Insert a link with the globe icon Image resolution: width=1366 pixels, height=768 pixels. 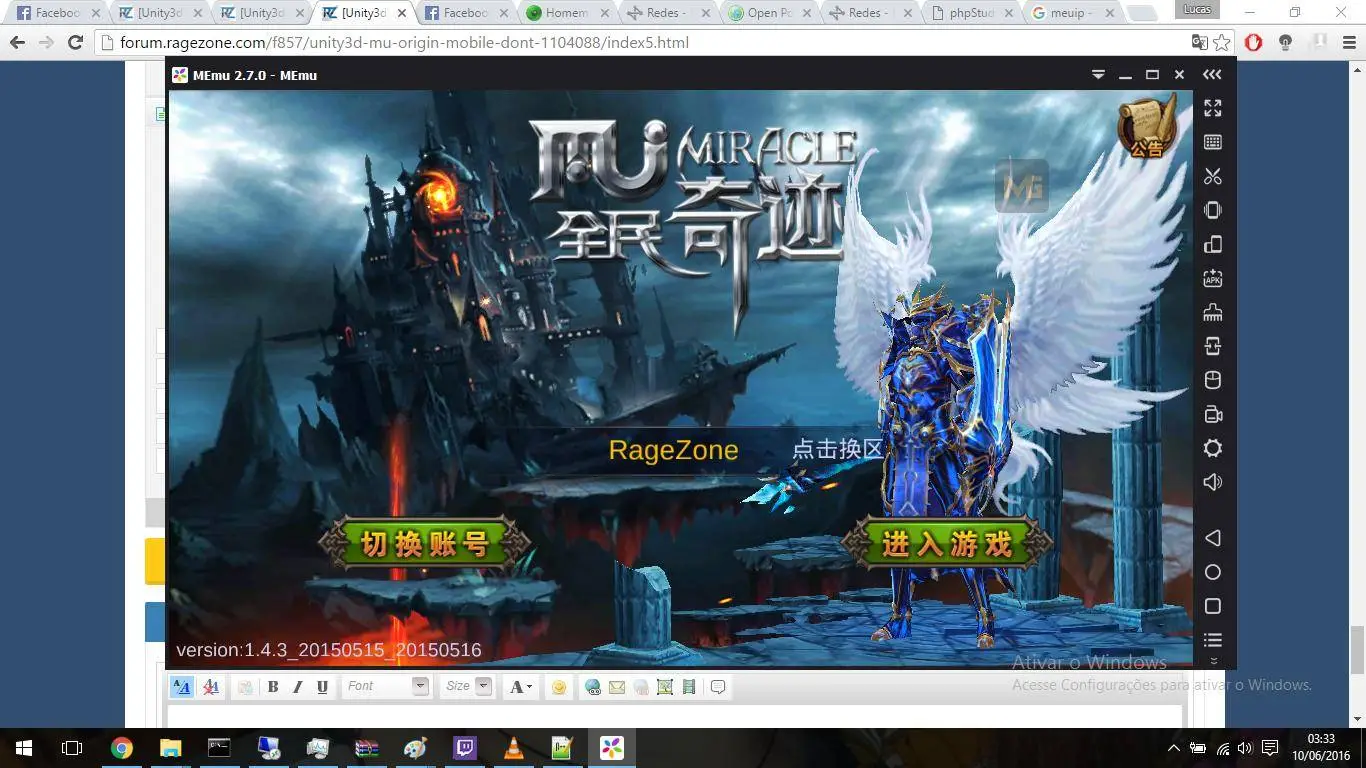(593, 687)
